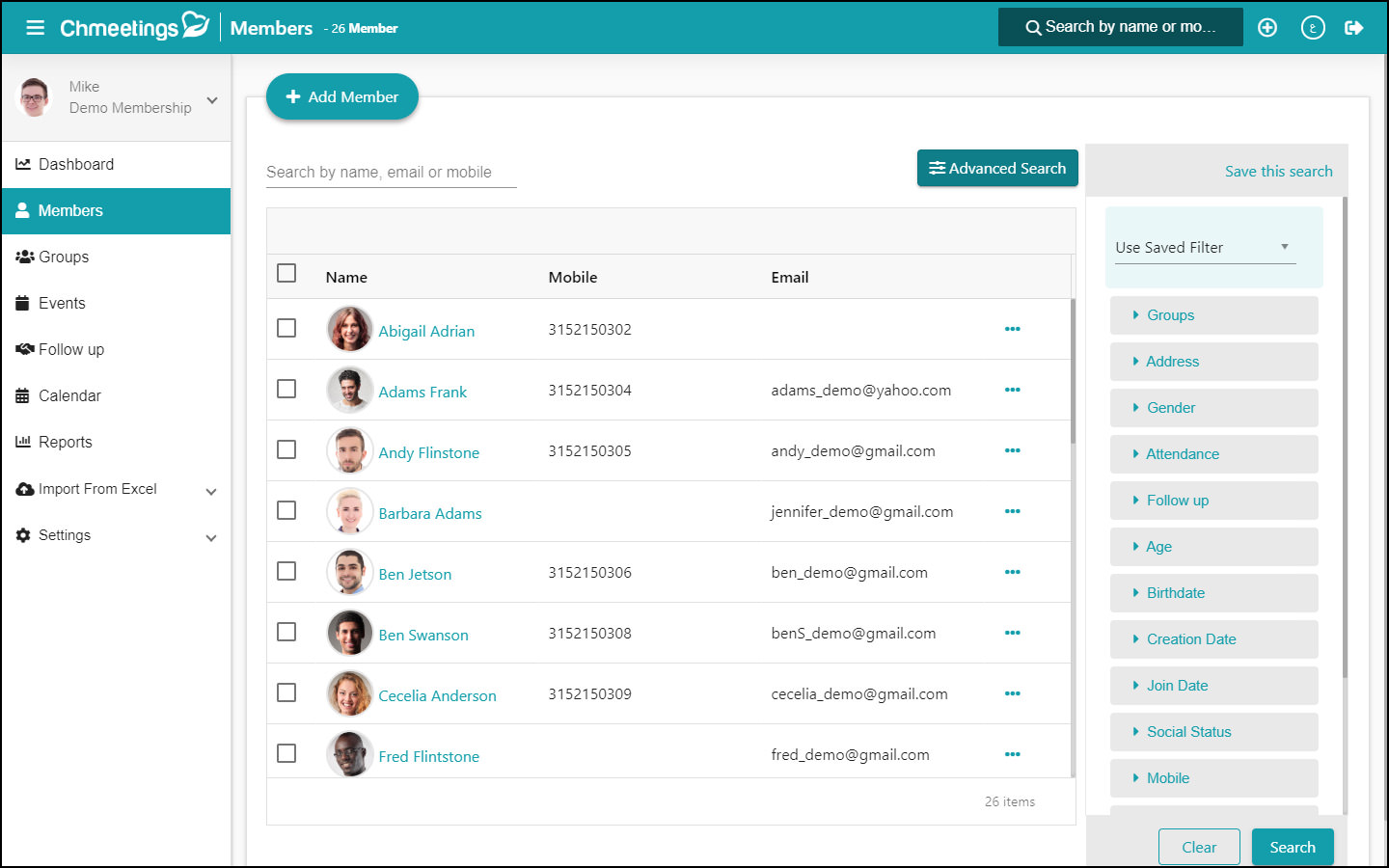Click the member table vertical scrollbar
The image size is (1389, 868).
pyautogui.click(x=1073, y=371)
